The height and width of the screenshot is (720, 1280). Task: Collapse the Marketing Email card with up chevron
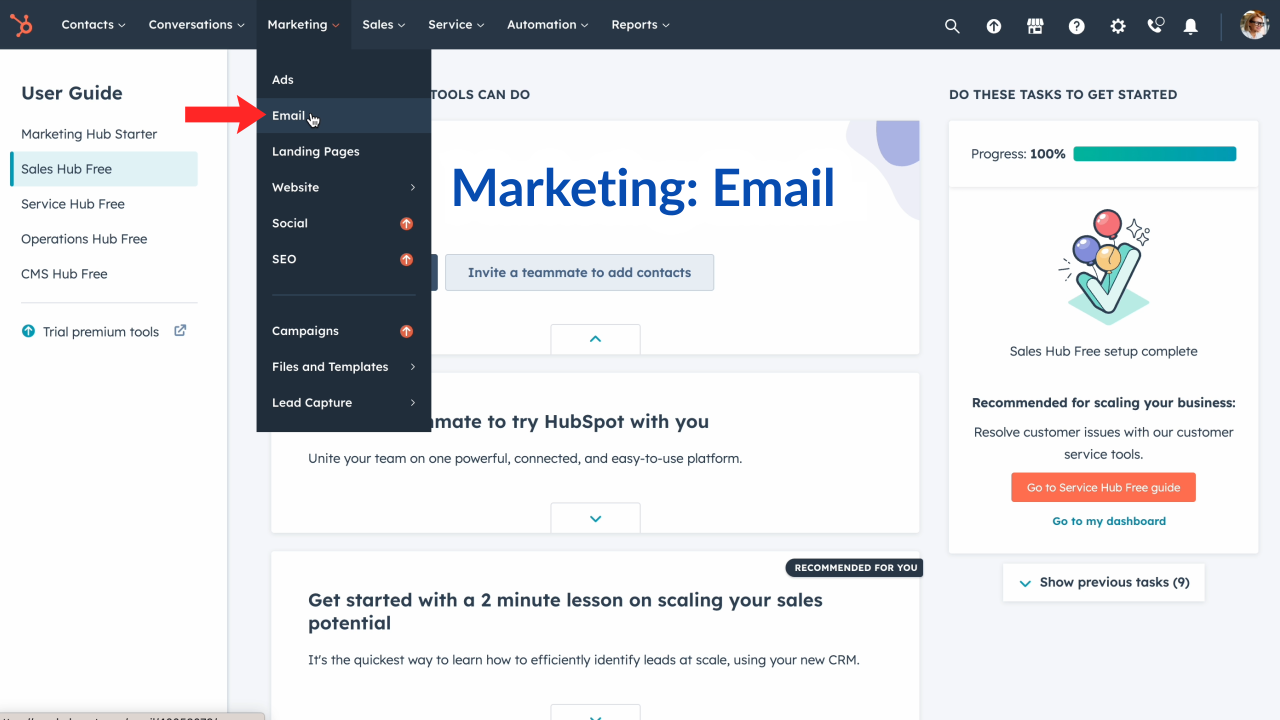[595, 339]
